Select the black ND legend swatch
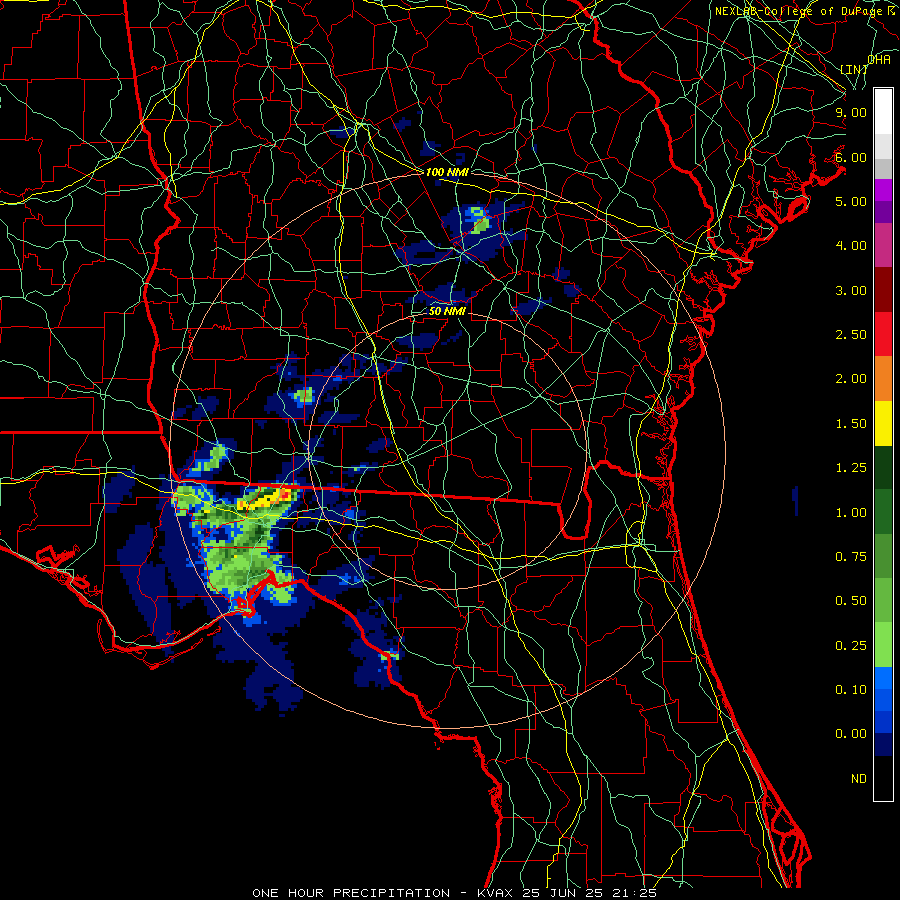Image resolution: width=900 pixels, height=900 pixels. point(883,778)
